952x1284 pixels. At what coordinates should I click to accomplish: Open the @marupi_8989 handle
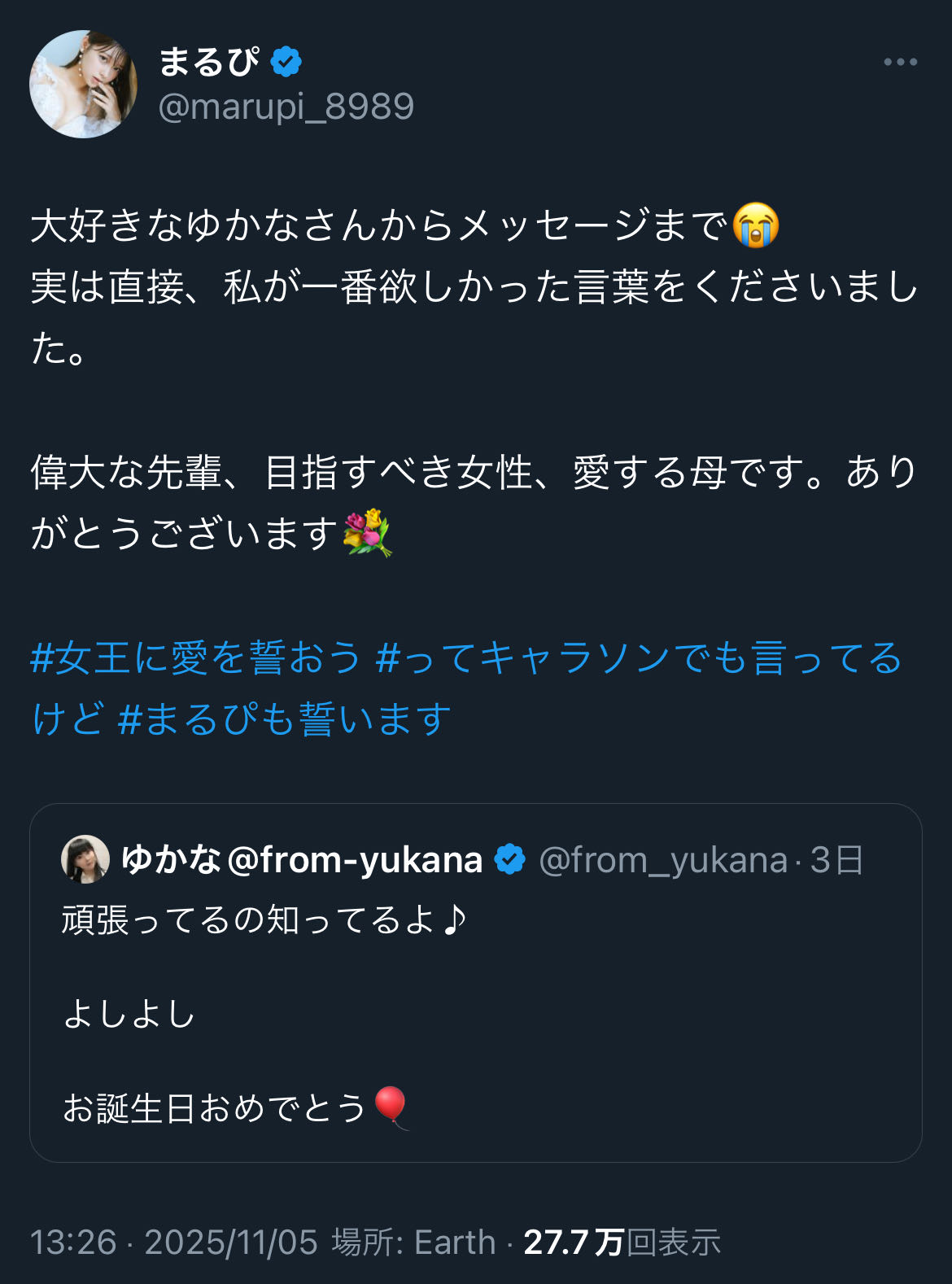pyautogui.click(x=286, y=107)
